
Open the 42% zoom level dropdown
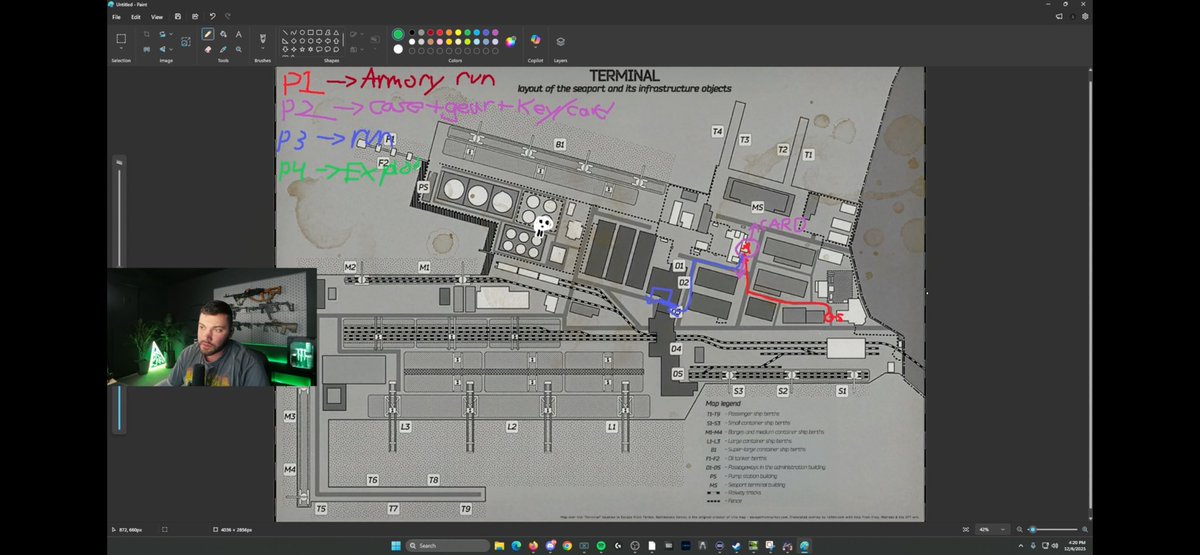click(x=993, y=529)
